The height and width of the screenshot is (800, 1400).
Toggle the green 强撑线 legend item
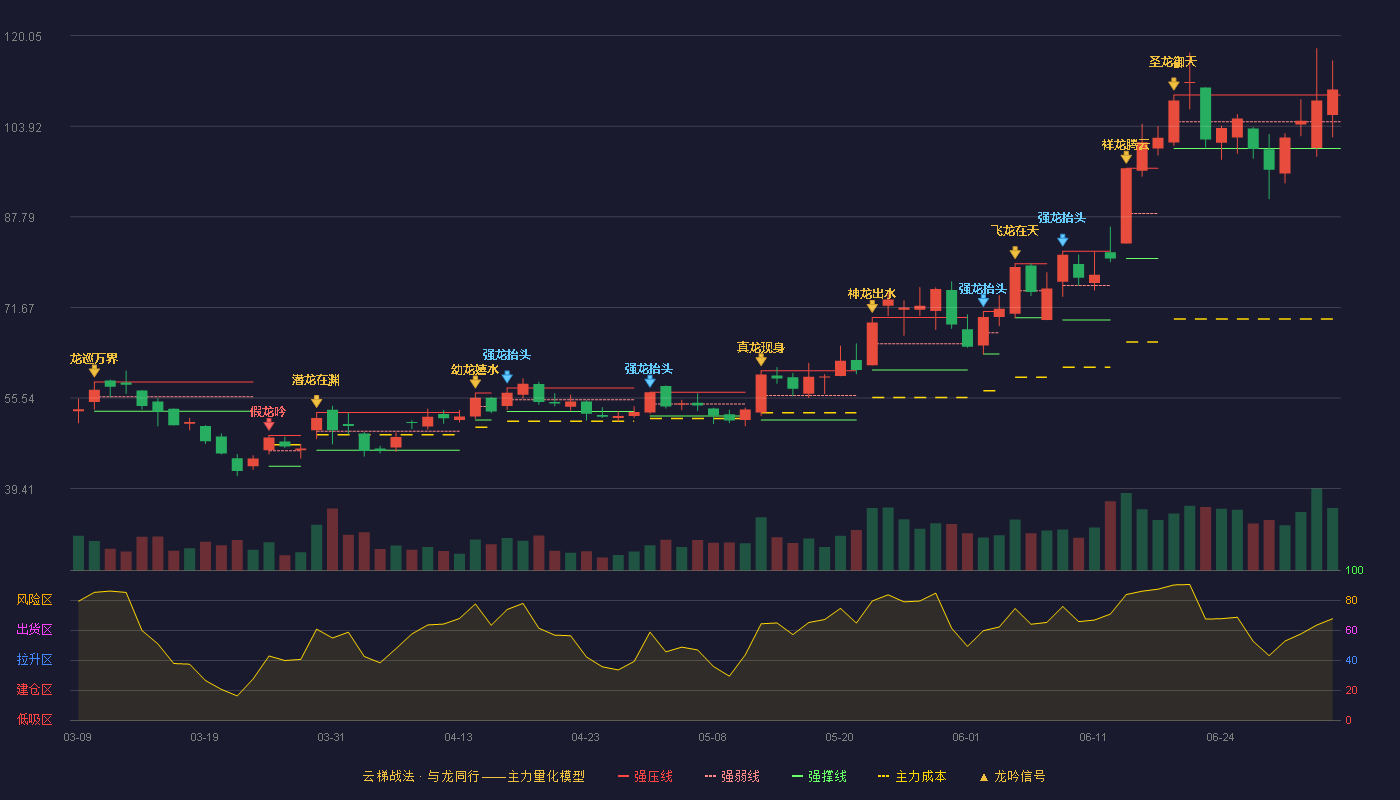(819, 776)
